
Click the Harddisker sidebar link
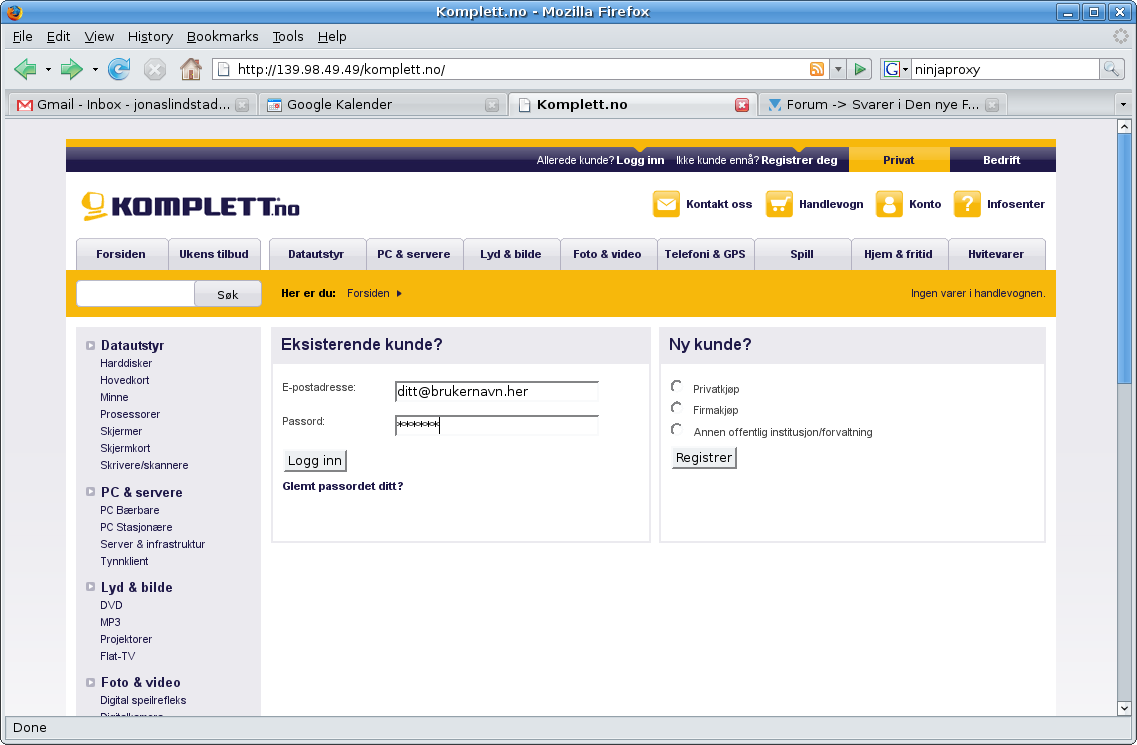(x=126, y=363)
